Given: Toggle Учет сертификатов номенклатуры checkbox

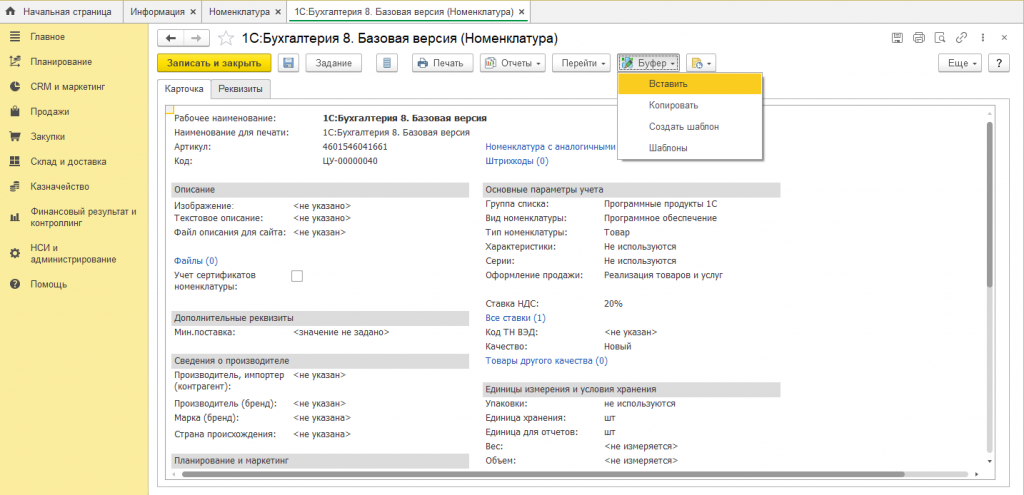Looking at the screenshot, I should click(x=297, y=276).
